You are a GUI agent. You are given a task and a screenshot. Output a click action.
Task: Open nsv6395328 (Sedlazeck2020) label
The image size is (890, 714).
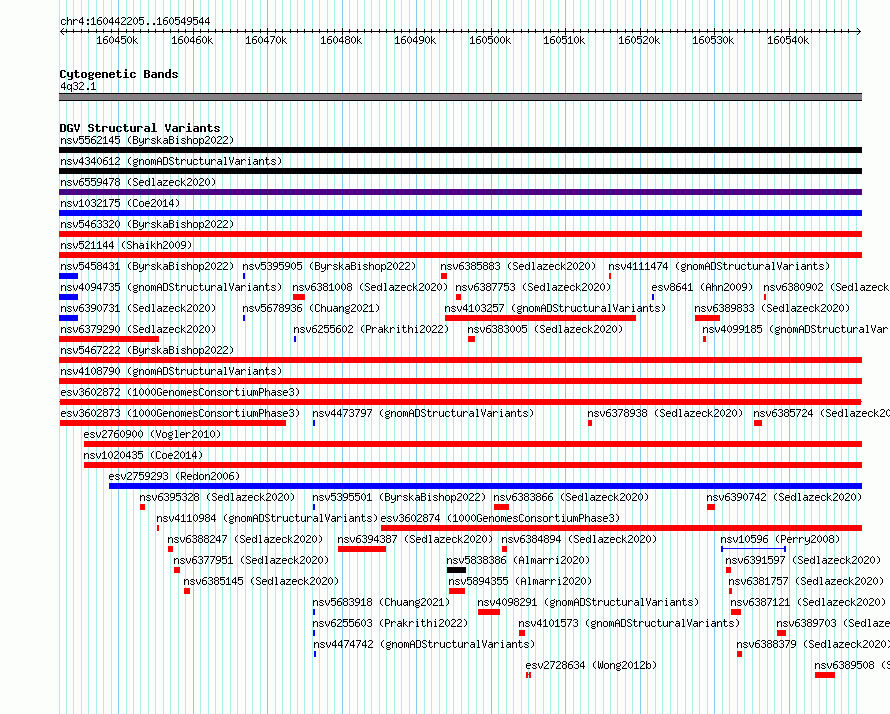coord(217,497)
